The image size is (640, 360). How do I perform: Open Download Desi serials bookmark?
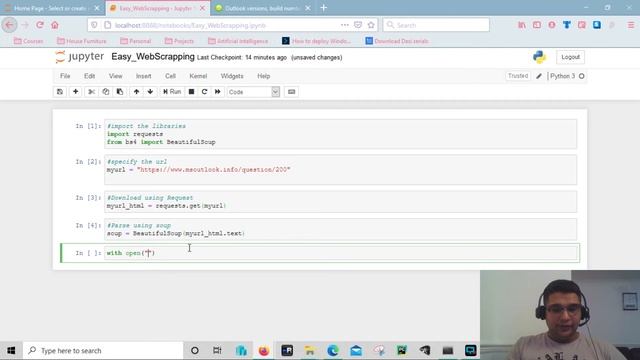pyautogui.click(x=397, y=41)
